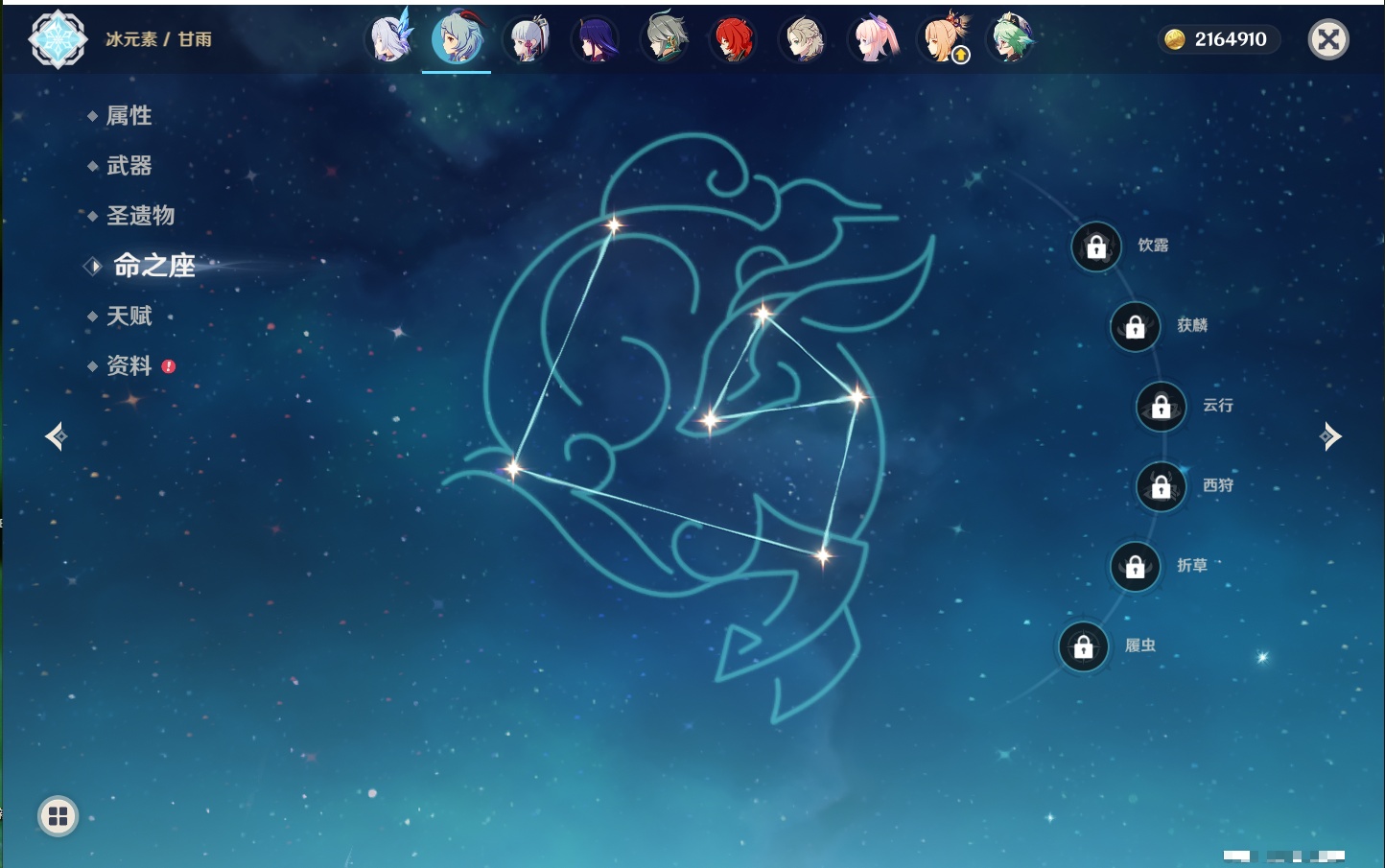The width and height of the screenshot is (1385, 868).
Task: Switch to the red-haired character portrait
Action: (x=734, y=39)
